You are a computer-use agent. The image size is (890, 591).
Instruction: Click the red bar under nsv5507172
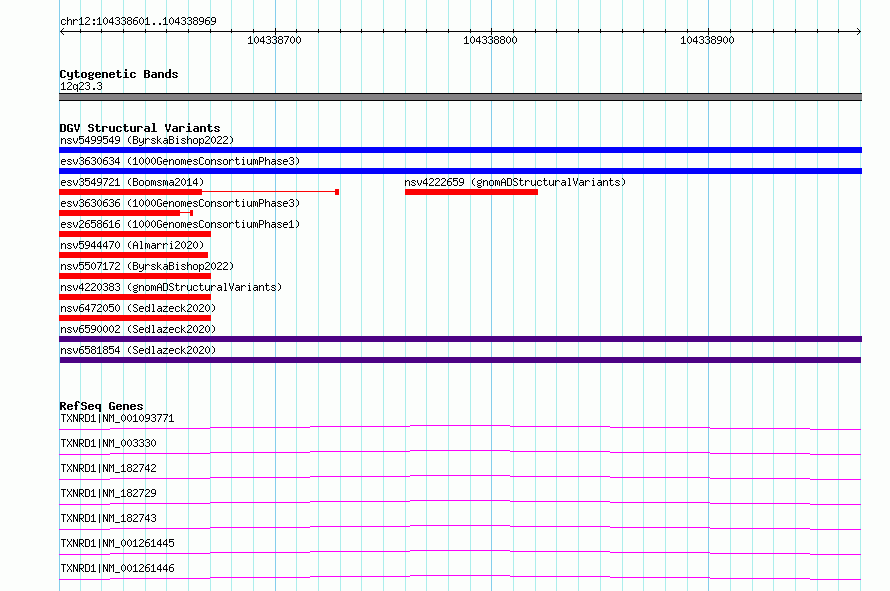[x=135, y=276]
